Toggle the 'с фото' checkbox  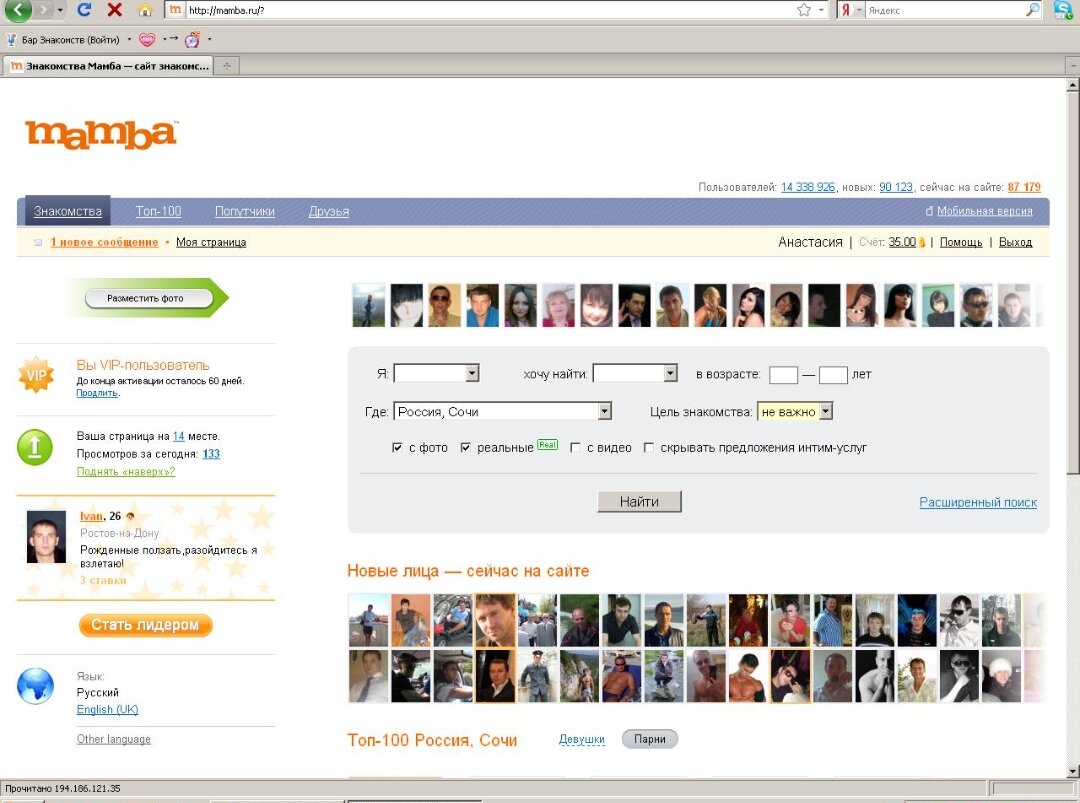coord(397,448)
